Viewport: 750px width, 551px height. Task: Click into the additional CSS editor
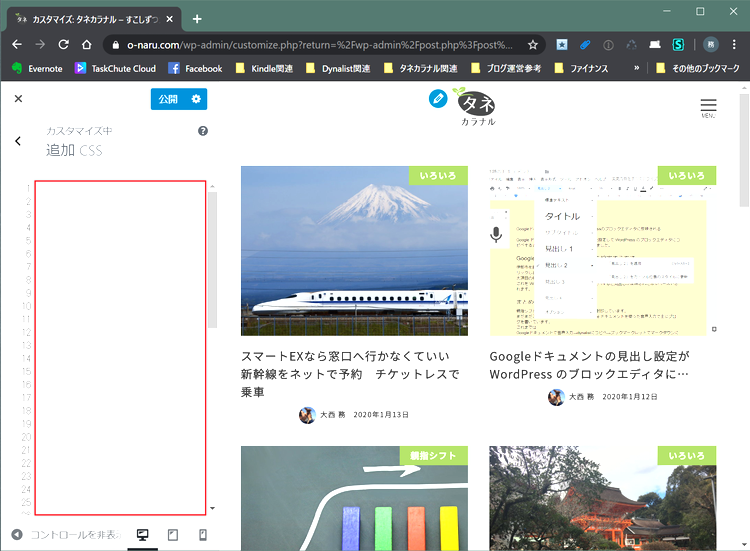pos(120,348)
